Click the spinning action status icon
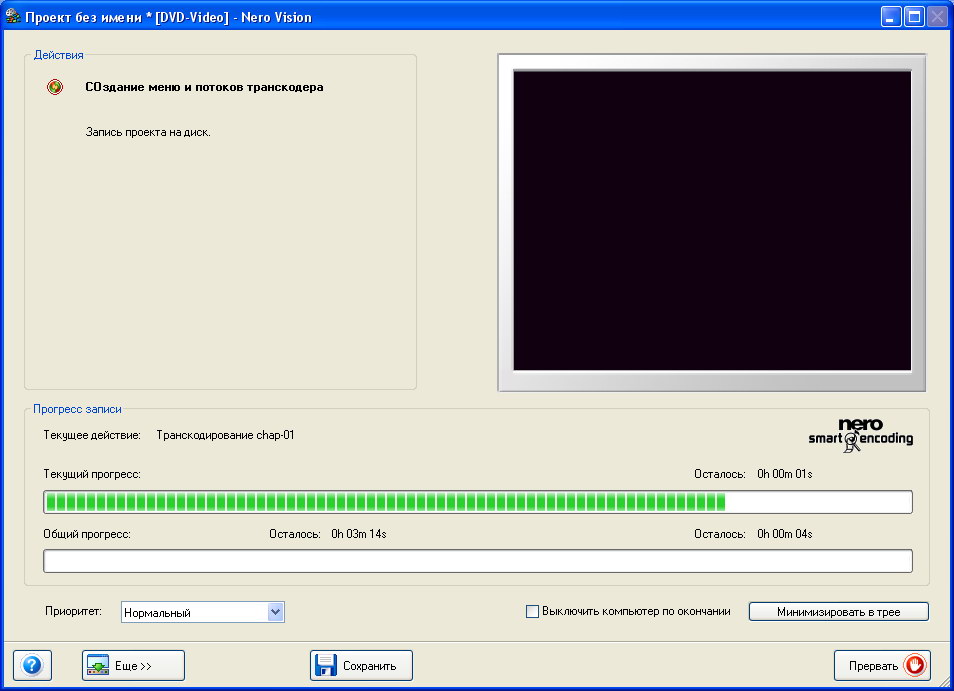Image resolution: width=954 pixels, height=691 pixels. click(55, 87)
